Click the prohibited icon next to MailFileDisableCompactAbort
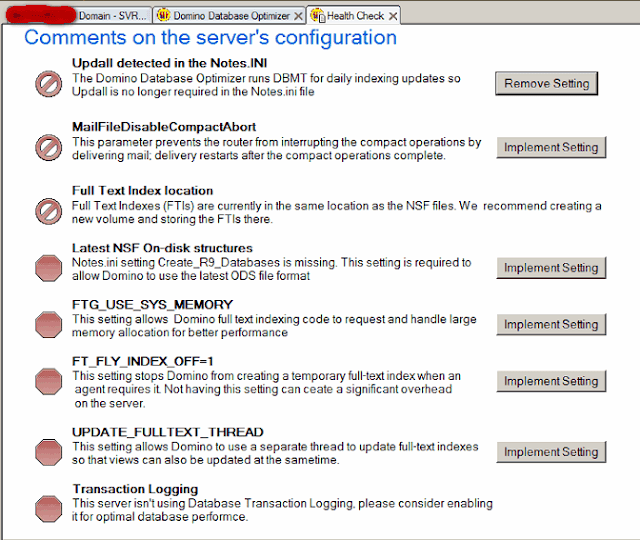This screenshot has height=540, width=640. [49, 147]
